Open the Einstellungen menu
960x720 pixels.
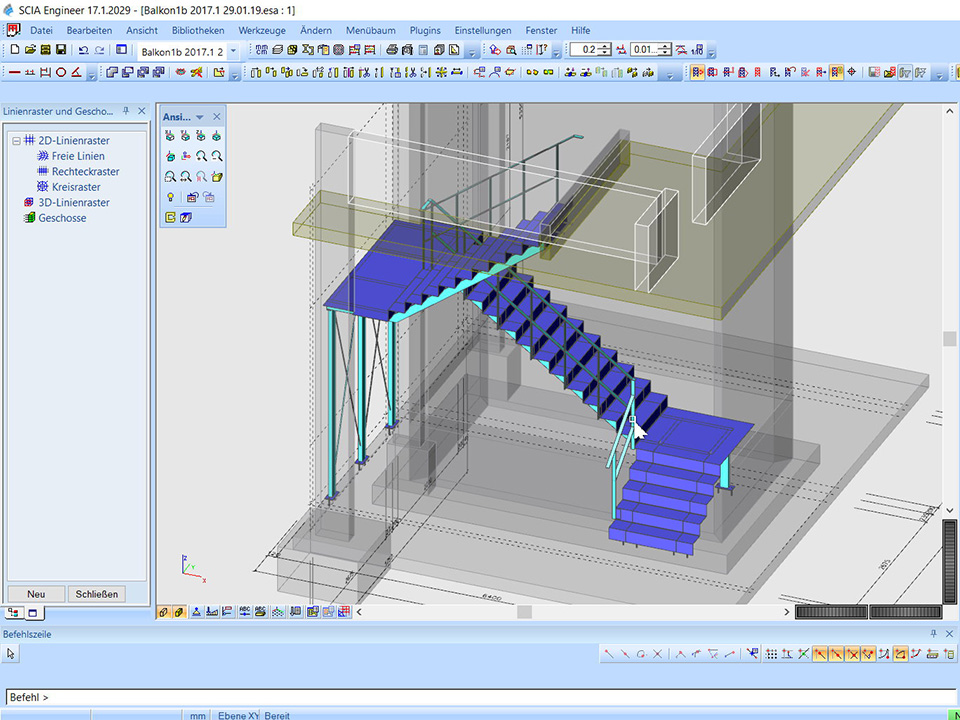click(x=482, y=31)
